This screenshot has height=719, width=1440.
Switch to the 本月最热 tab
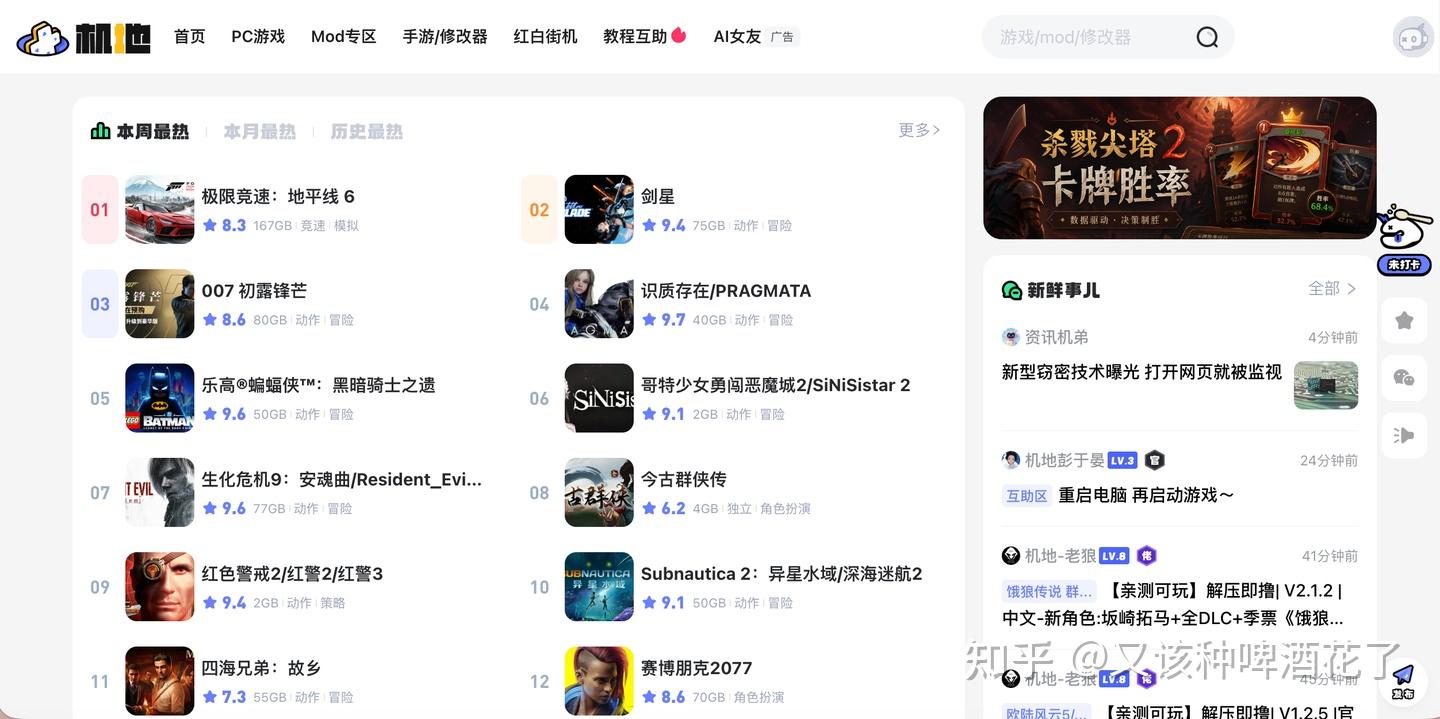[259, 131]
